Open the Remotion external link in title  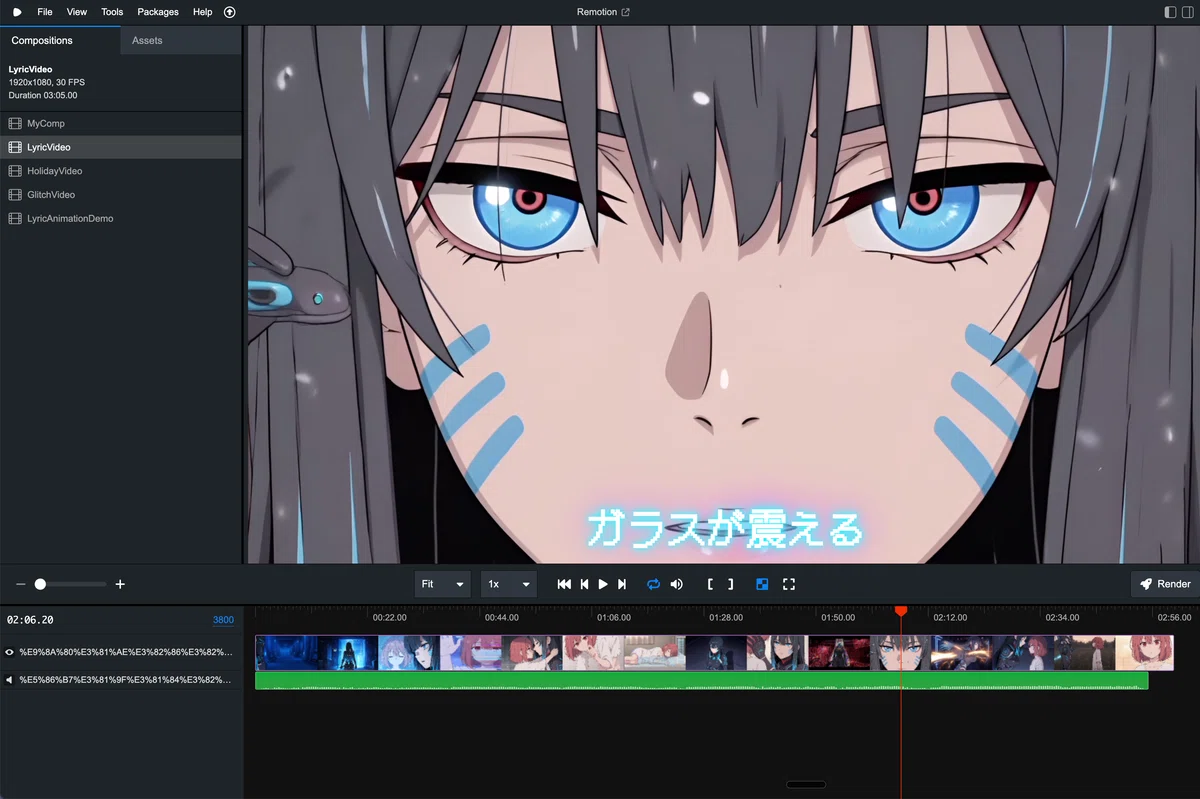(x=603, y=12)
